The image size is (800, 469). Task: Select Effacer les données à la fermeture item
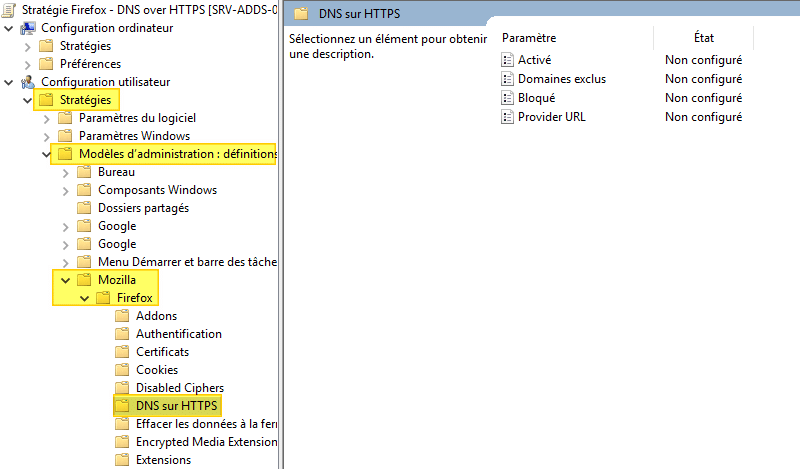(x=206, y=424)
